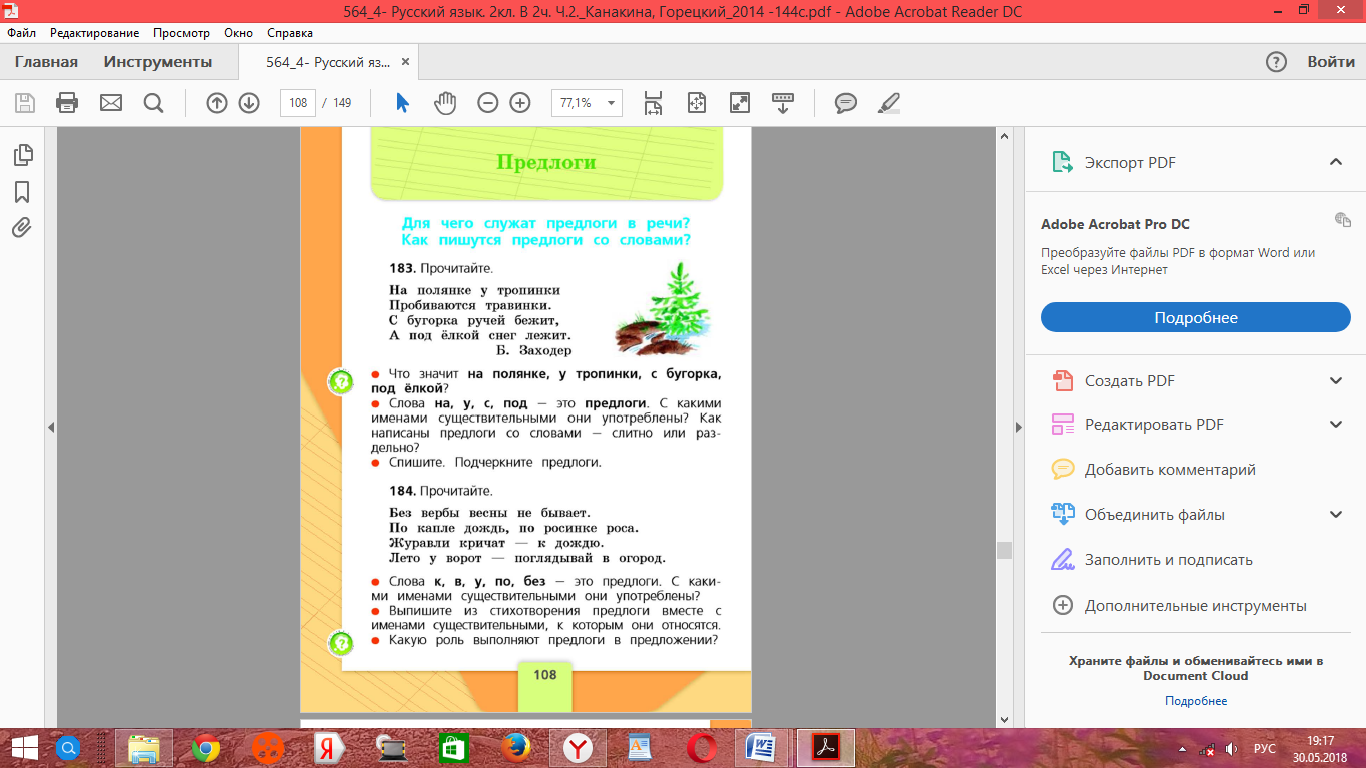Open the Файл menu
This screenshot has width=1366, height=768.
pyautogui.click(x=21, y=33)
